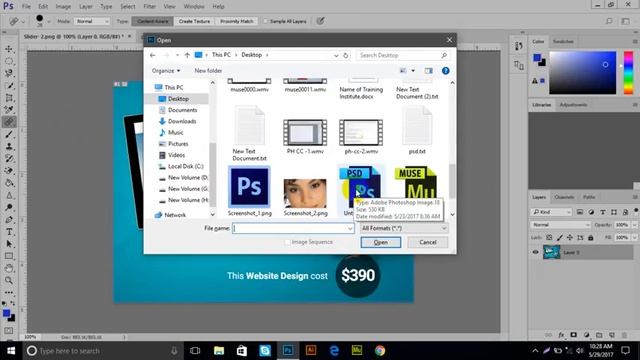
Task: Open Adobe Muse from the taskbar
Action: point(357,351)
